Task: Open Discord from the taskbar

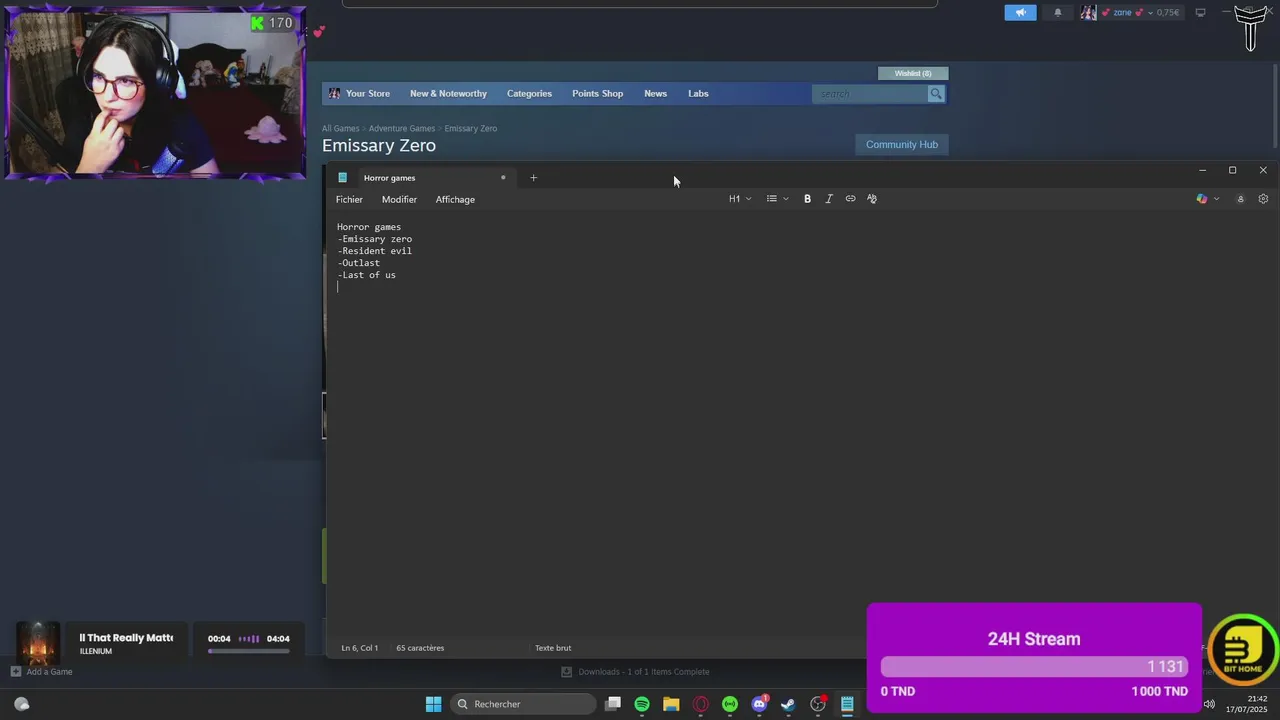Action: [759, 704]
